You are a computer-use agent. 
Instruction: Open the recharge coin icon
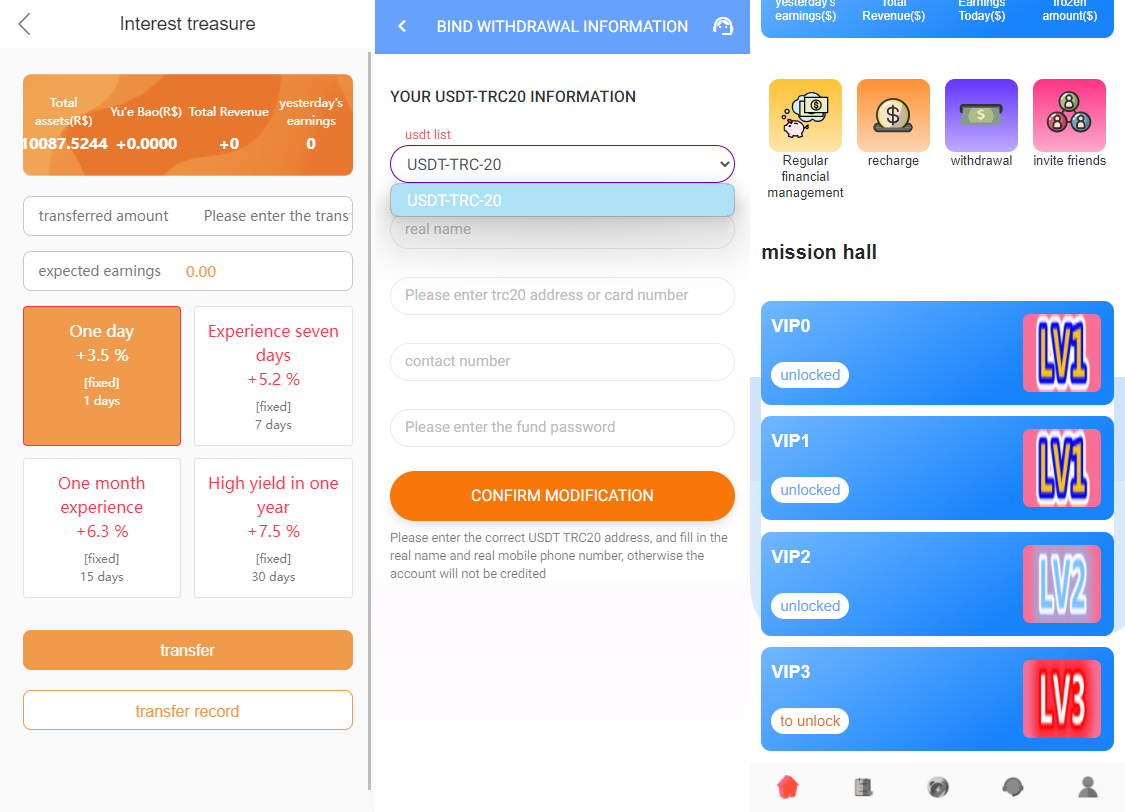[x=893, y=115]
